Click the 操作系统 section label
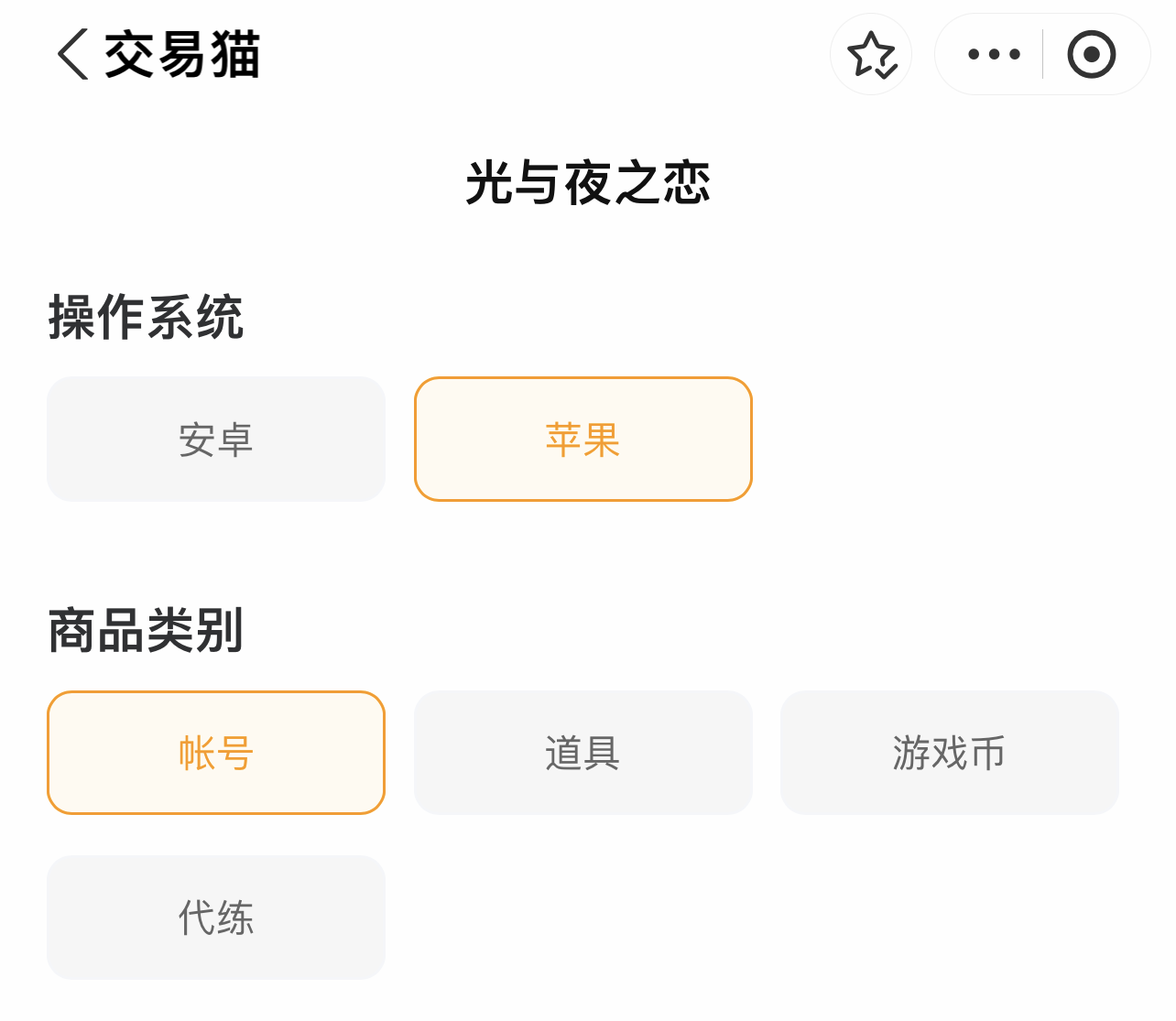Image resolution: width=1176 pixels, height=1021 pixels. (146, 318)
